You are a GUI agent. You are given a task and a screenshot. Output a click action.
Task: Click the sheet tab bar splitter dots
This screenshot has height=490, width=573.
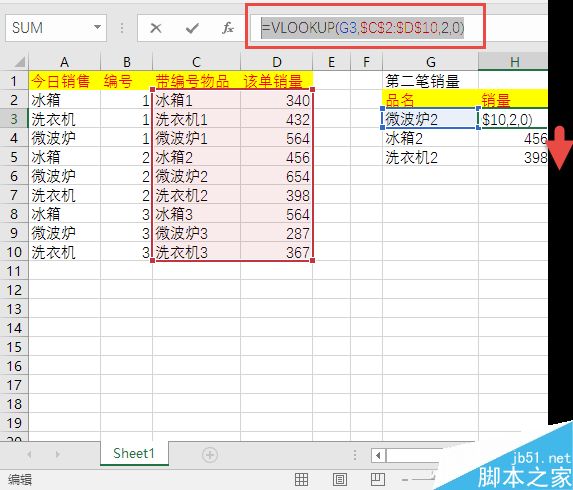355,455
